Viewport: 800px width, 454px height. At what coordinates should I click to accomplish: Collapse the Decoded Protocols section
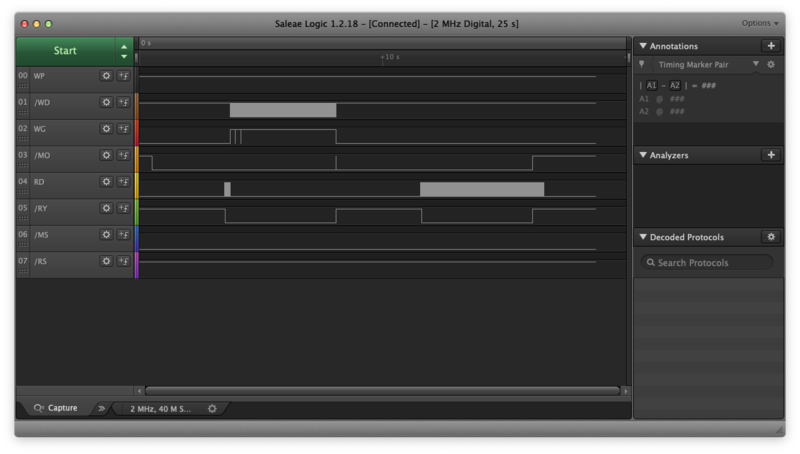tap(643, 237)
